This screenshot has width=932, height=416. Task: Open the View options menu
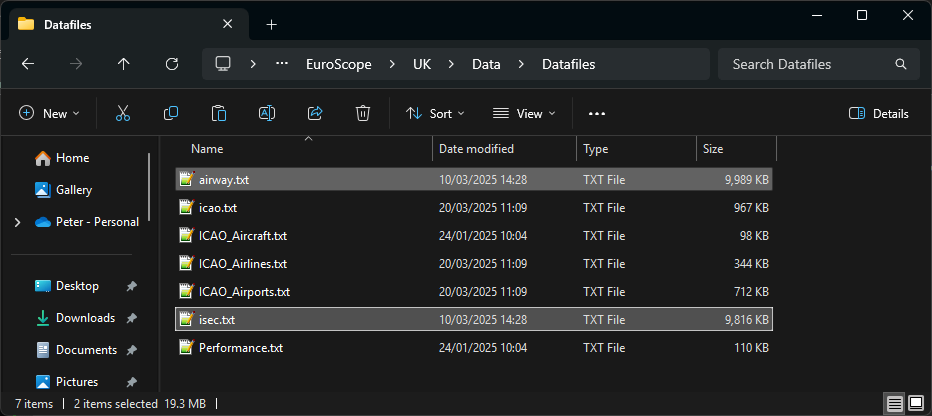(525, 114)
